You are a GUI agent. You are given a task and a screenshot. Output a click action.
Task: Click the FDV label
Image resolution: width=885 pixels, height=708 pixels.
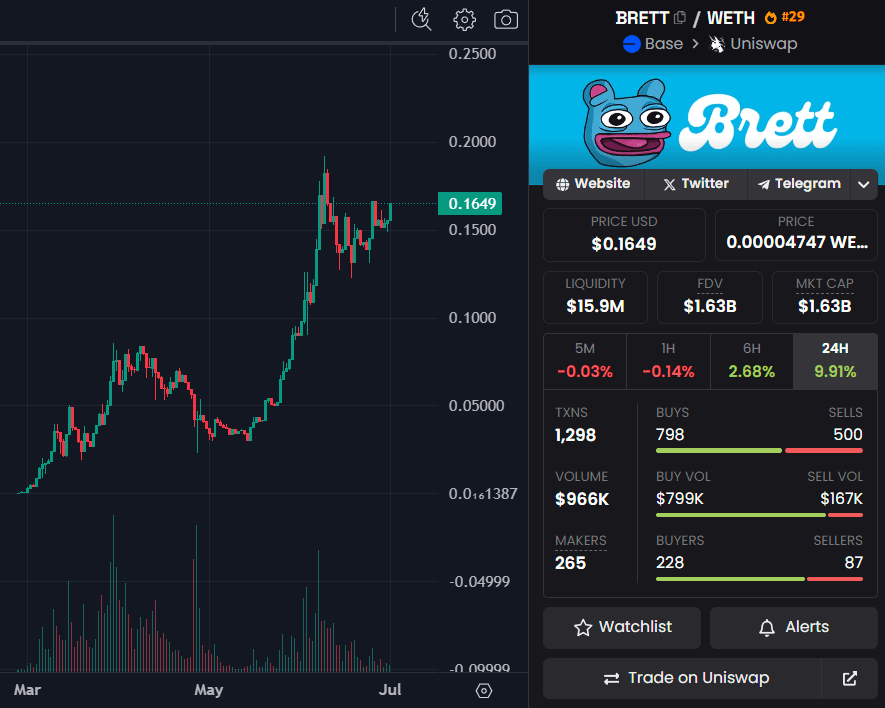coord(710,284)
